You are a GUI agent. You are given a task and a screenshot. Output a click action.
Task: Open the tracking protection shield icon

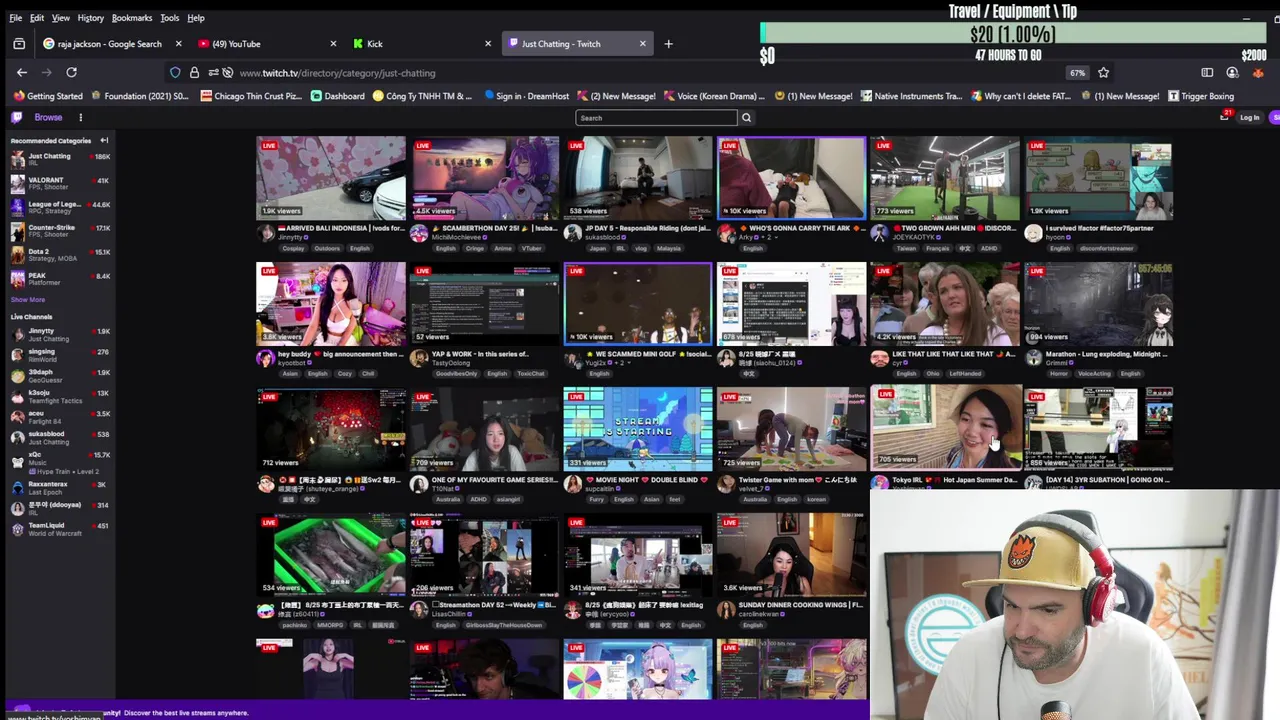click(175, 72)
